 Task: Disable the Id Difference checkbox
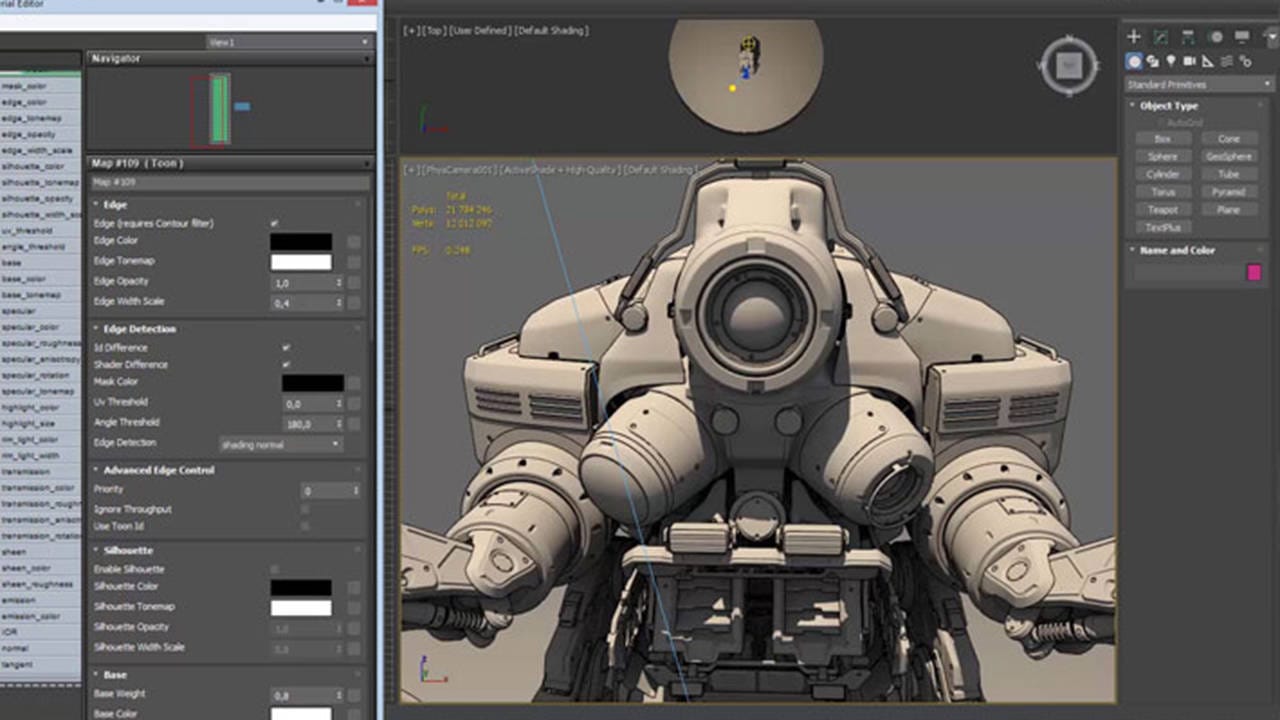tap(286, 347)
